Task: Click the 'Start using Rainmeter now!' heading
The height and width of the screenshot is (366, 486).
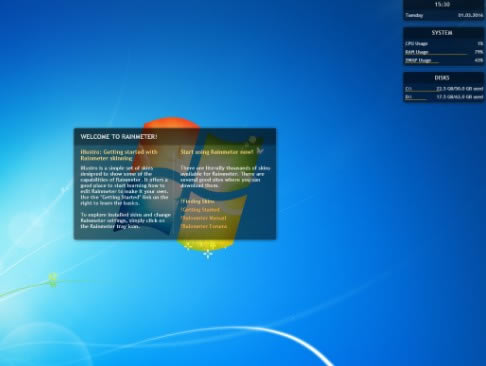Action: pyautogui.click(x=217, y=152)
